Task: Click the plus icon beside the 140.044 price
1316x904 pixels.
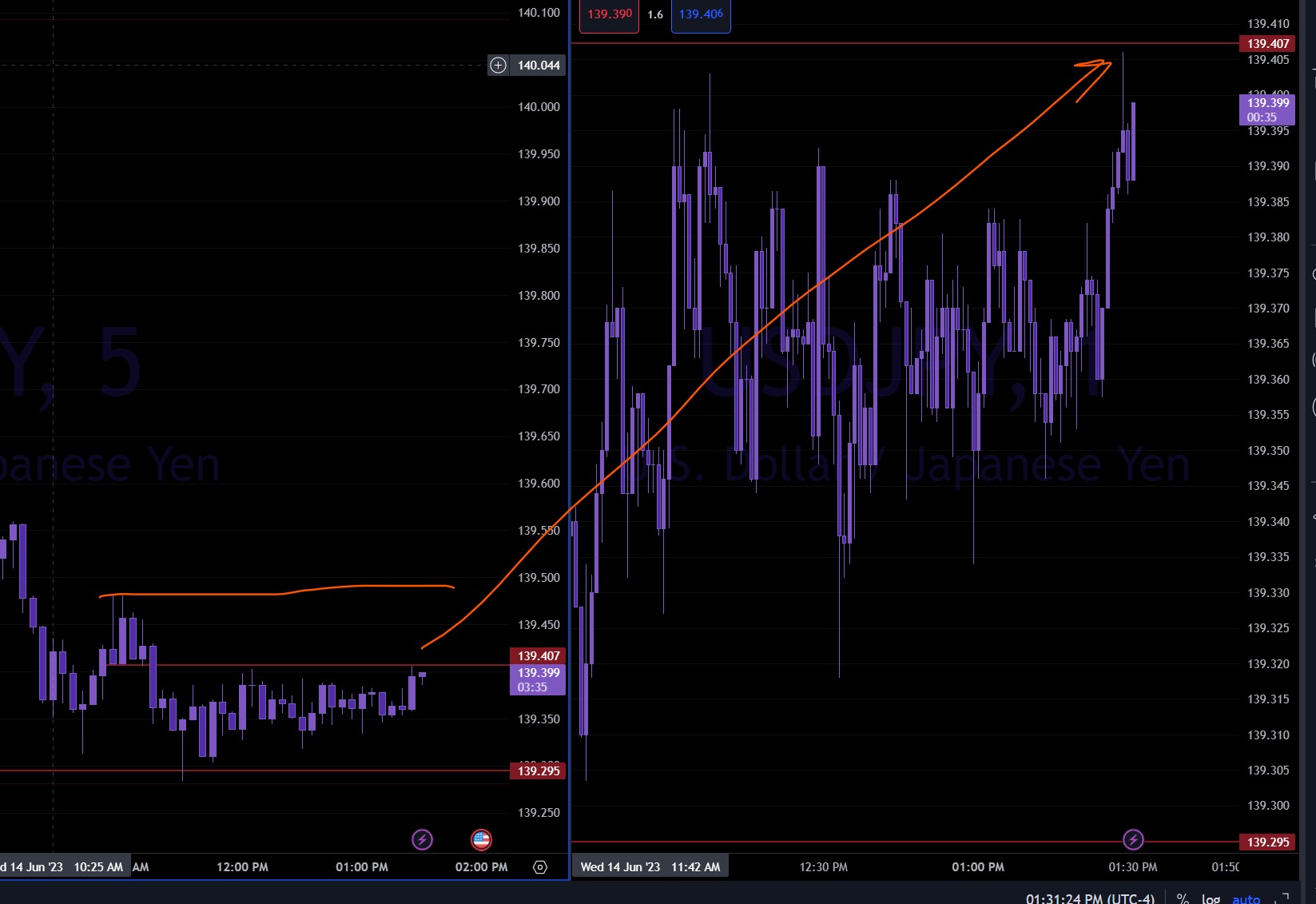Action: pyautogui.click(x=498, y=65)
